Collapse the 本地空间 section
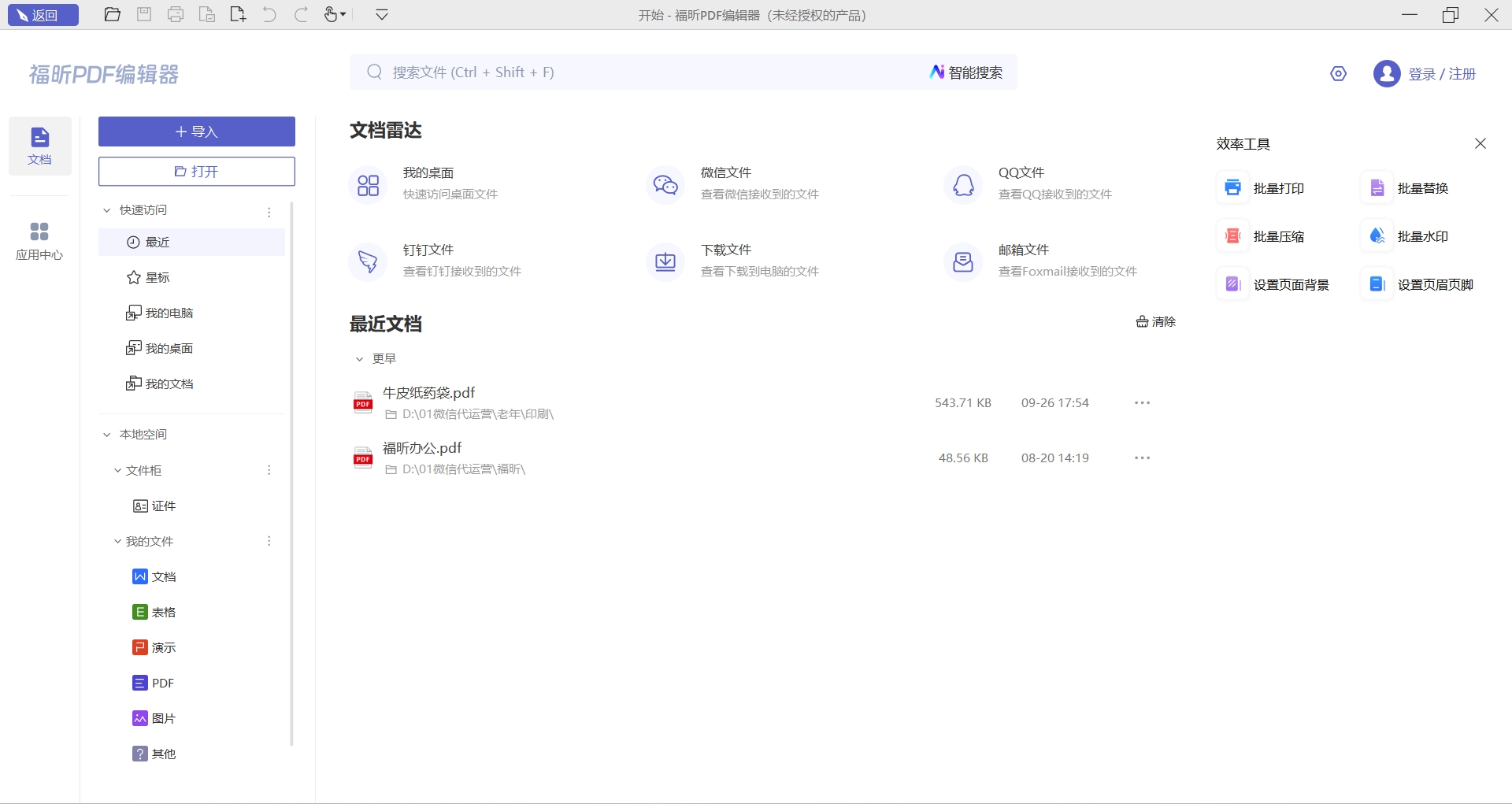Screen dimensions: 1512x804 107,435
